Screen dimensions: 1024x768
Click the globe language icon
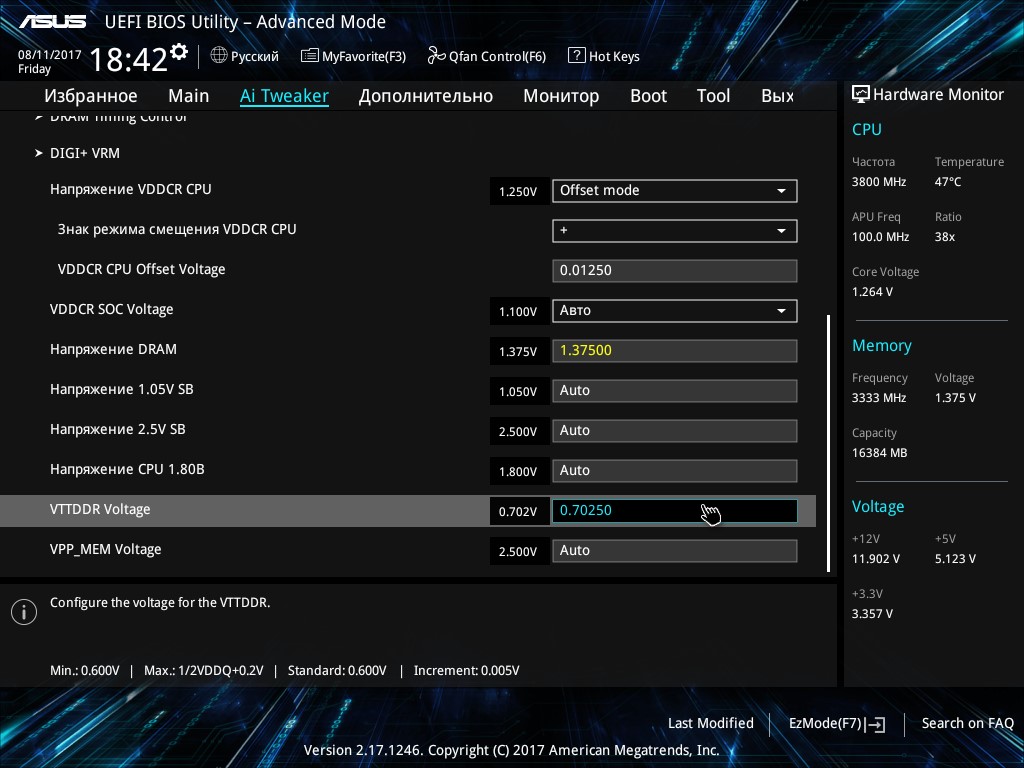click(219, 56)
